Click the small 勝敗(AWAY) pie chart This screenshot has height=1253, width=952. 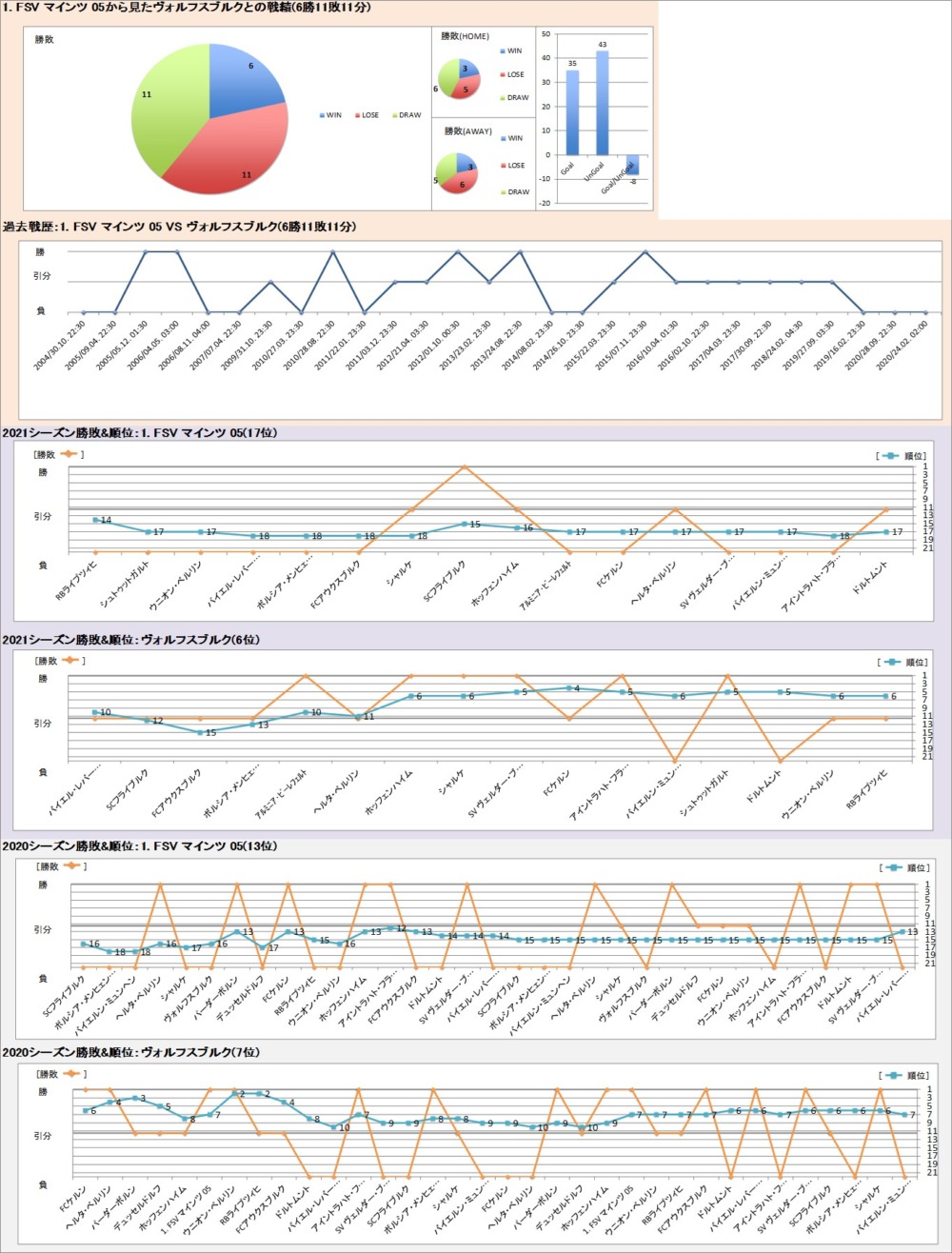coord(457,172)
